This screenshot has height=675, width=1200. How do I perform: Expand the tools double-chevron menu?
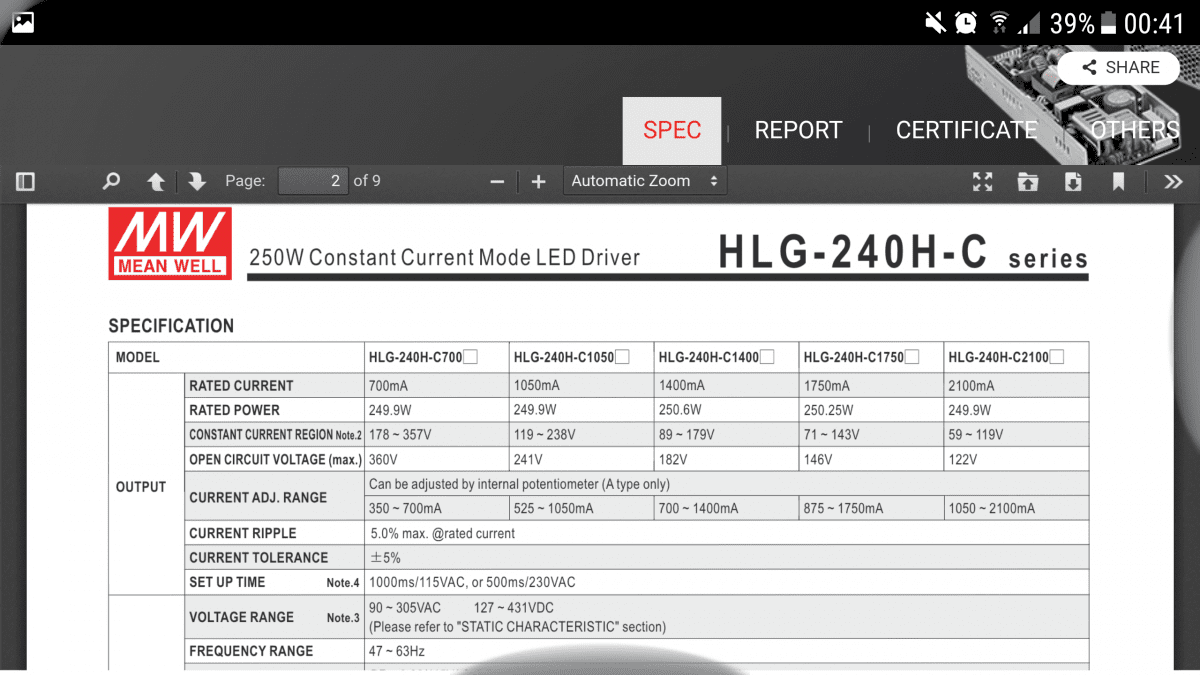coord(1174,181)
